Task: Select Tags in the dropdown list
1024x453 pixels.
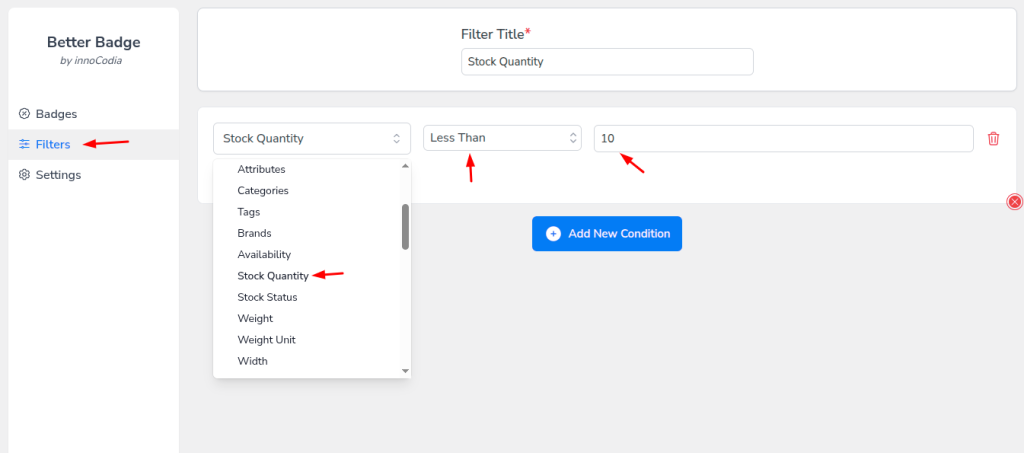Action: click(249, 212)
